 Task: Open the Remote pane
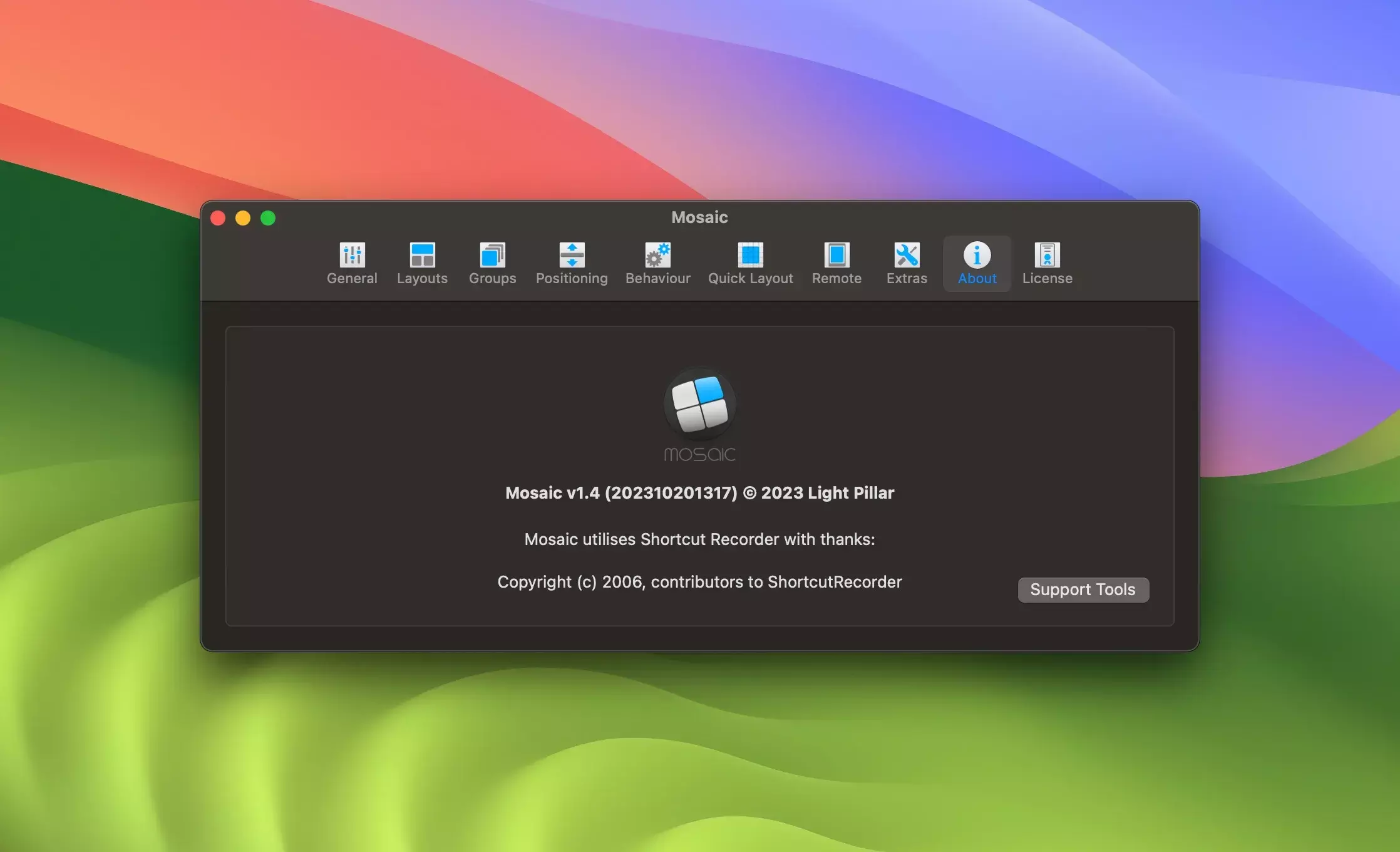836,264
